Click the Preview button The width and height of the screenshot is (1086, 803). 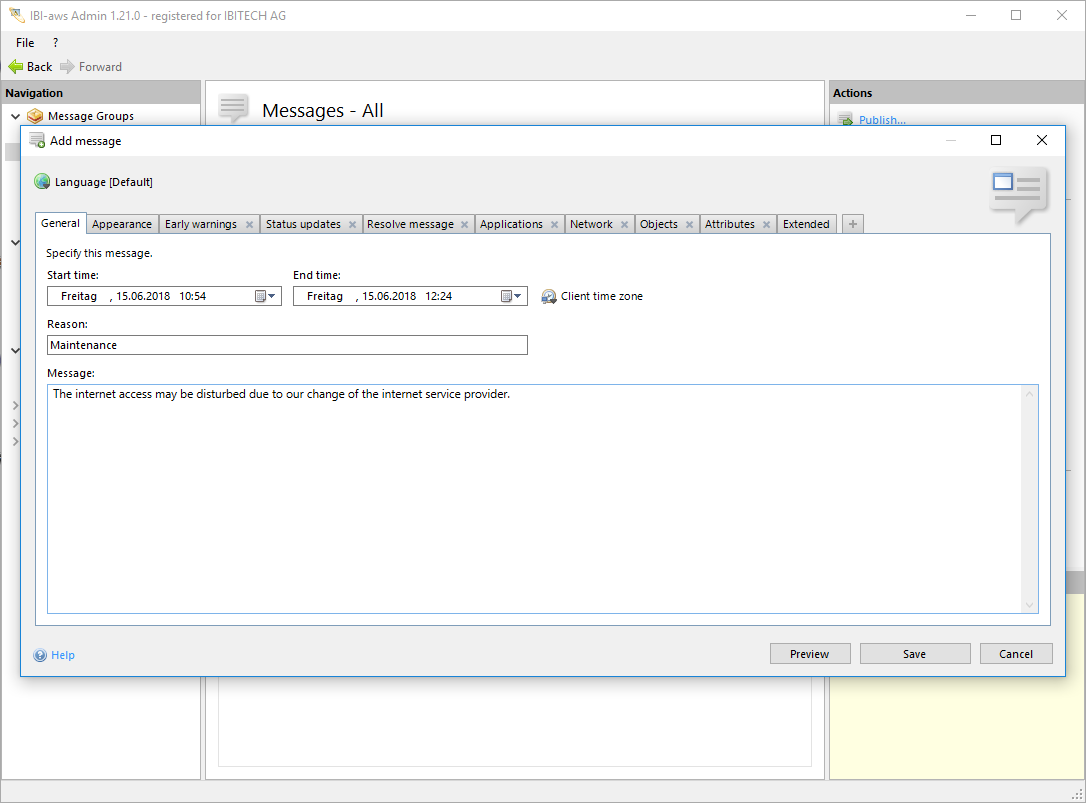809,654
